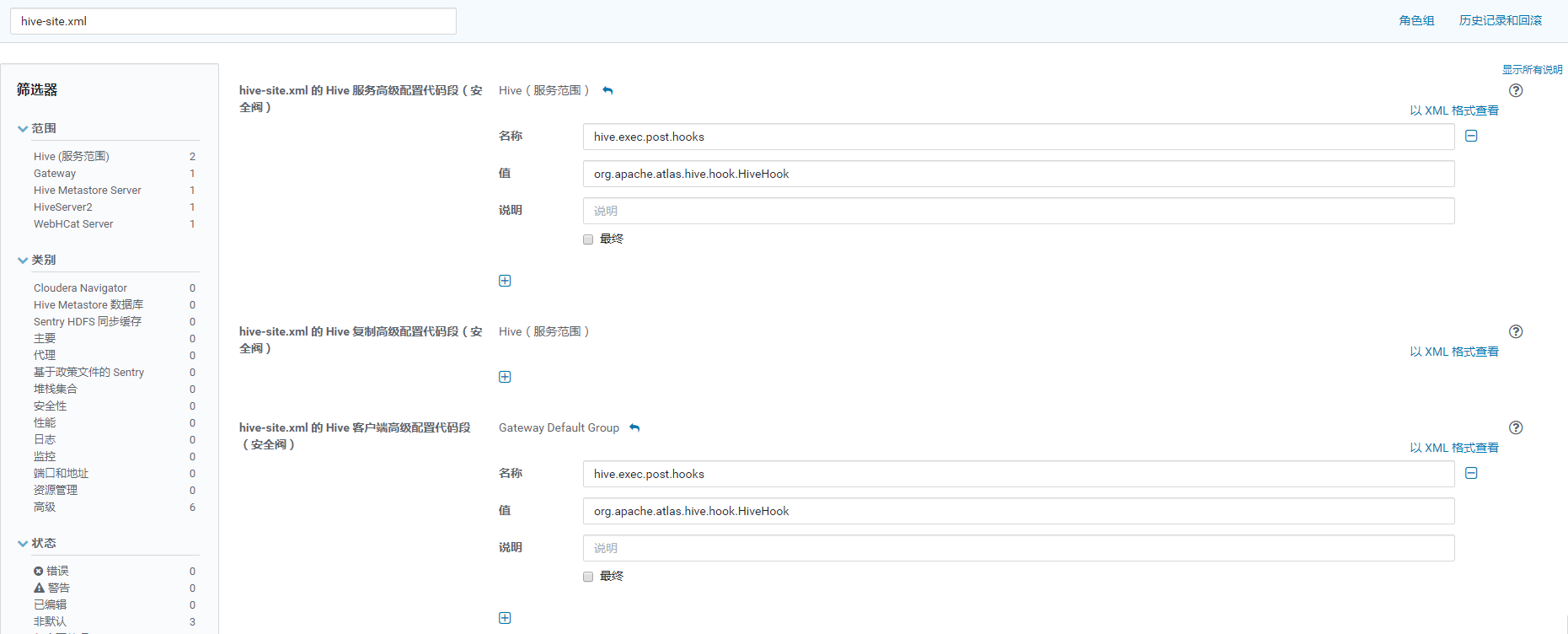The width and height of the screenshot is (1568, 634).
Task: Add a property to Hive replication safety valve
Action: pyautogui.click(x=505, y=377)
